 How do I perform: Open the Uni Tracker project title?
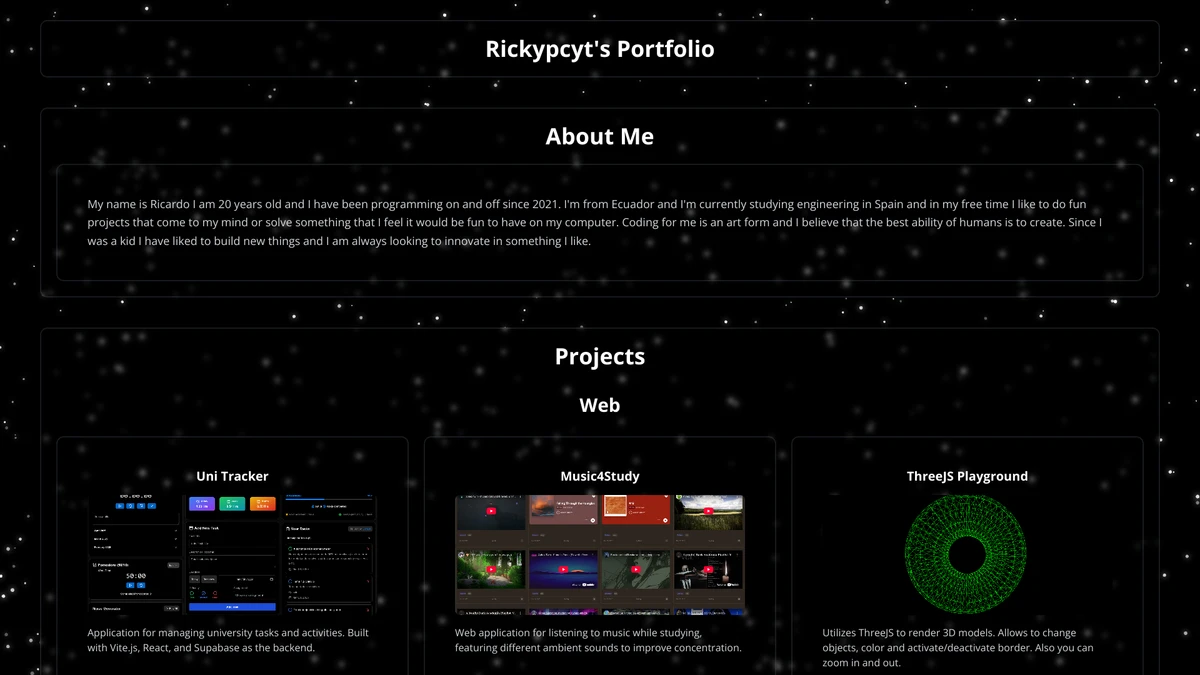point(232,477)
